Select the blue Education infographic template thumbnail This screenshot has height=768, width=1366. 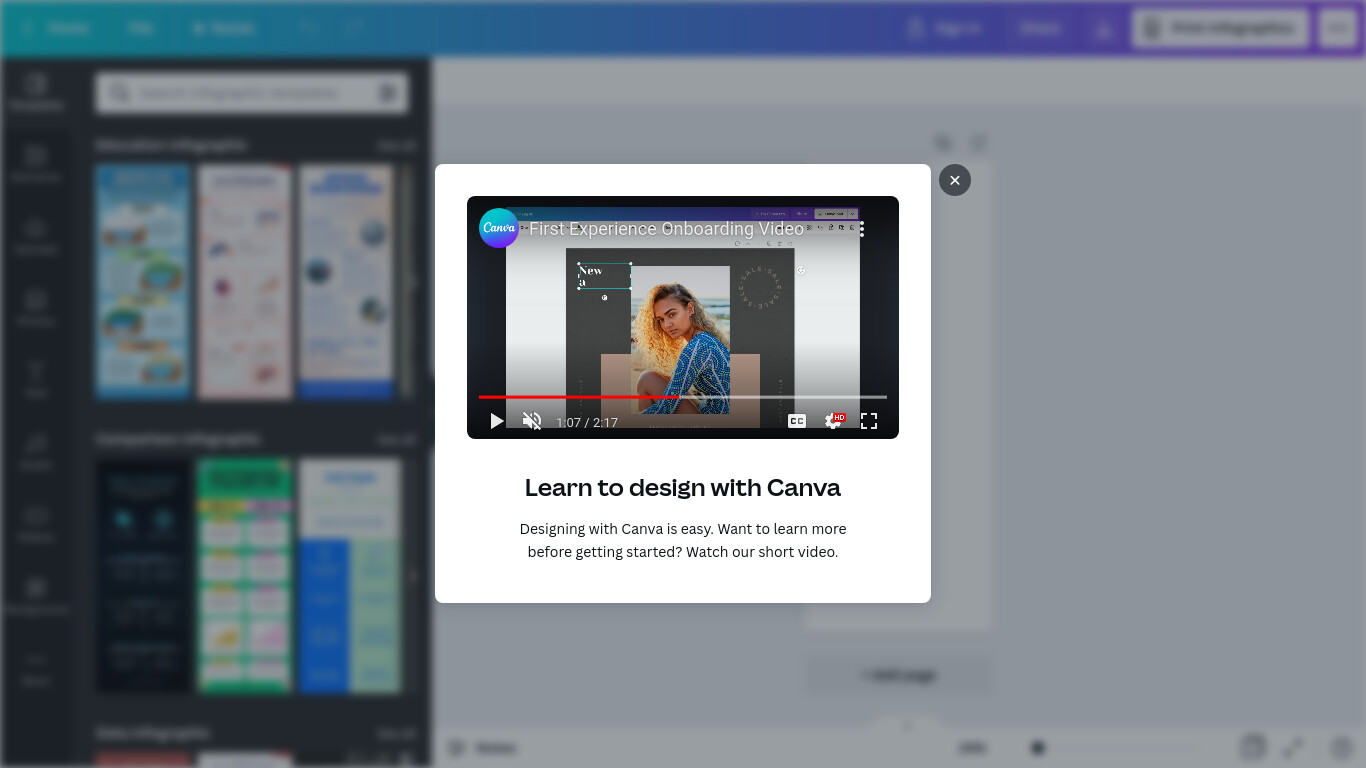click(143, 282)
